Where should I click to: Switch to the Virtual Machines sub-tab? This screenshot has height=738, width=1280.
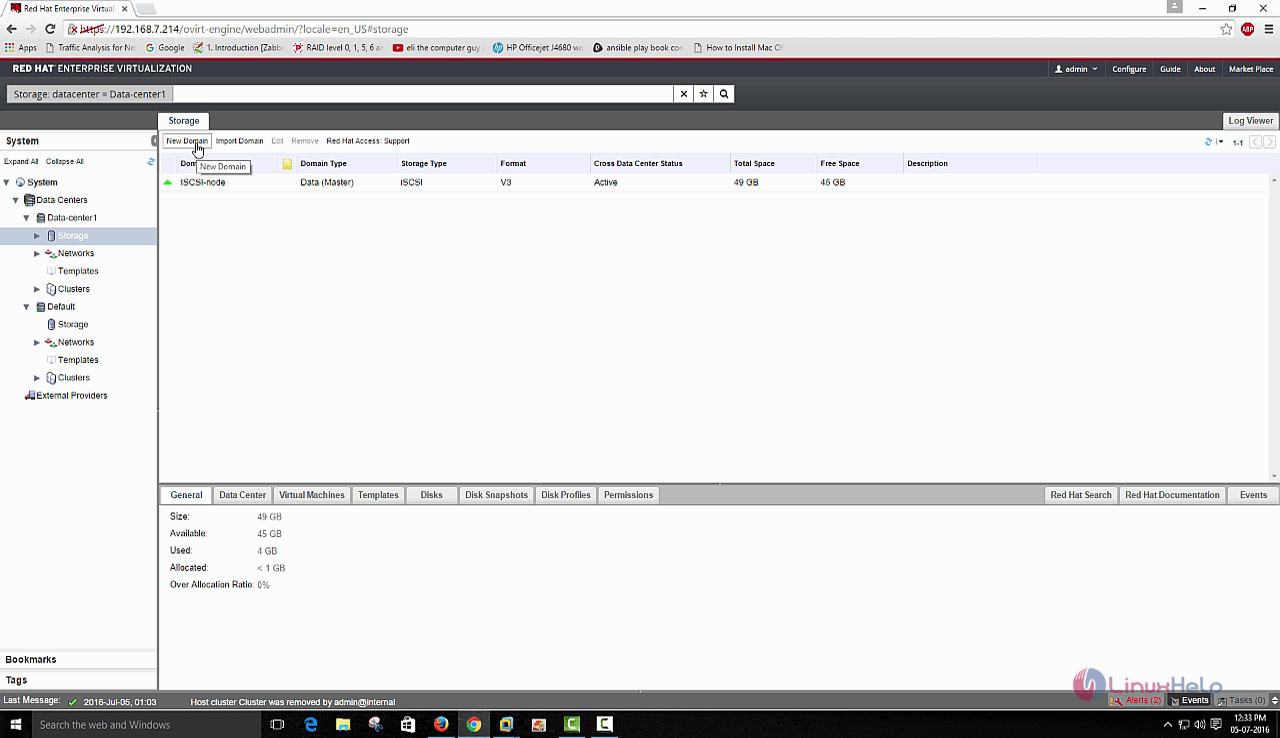[x=312, y=495]
